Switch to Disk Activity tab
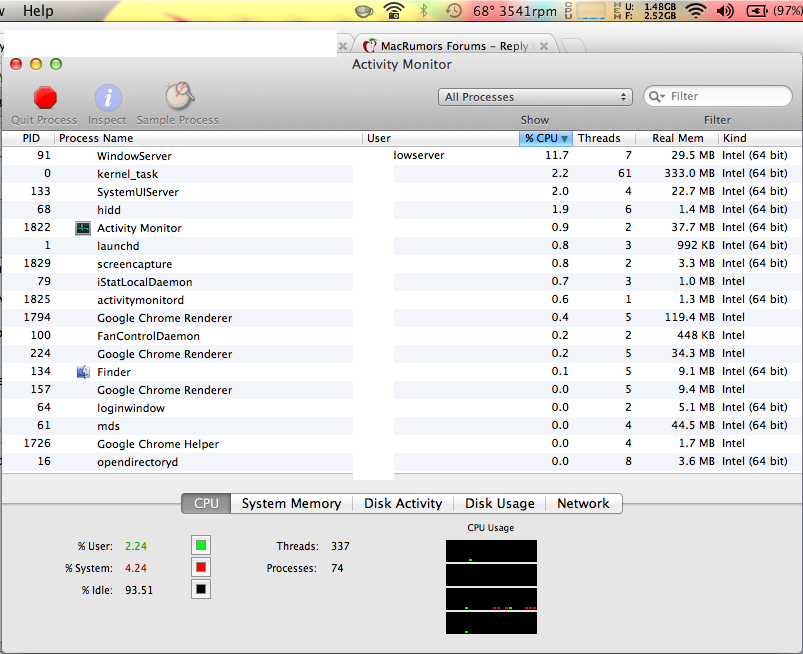 [403, 503]
